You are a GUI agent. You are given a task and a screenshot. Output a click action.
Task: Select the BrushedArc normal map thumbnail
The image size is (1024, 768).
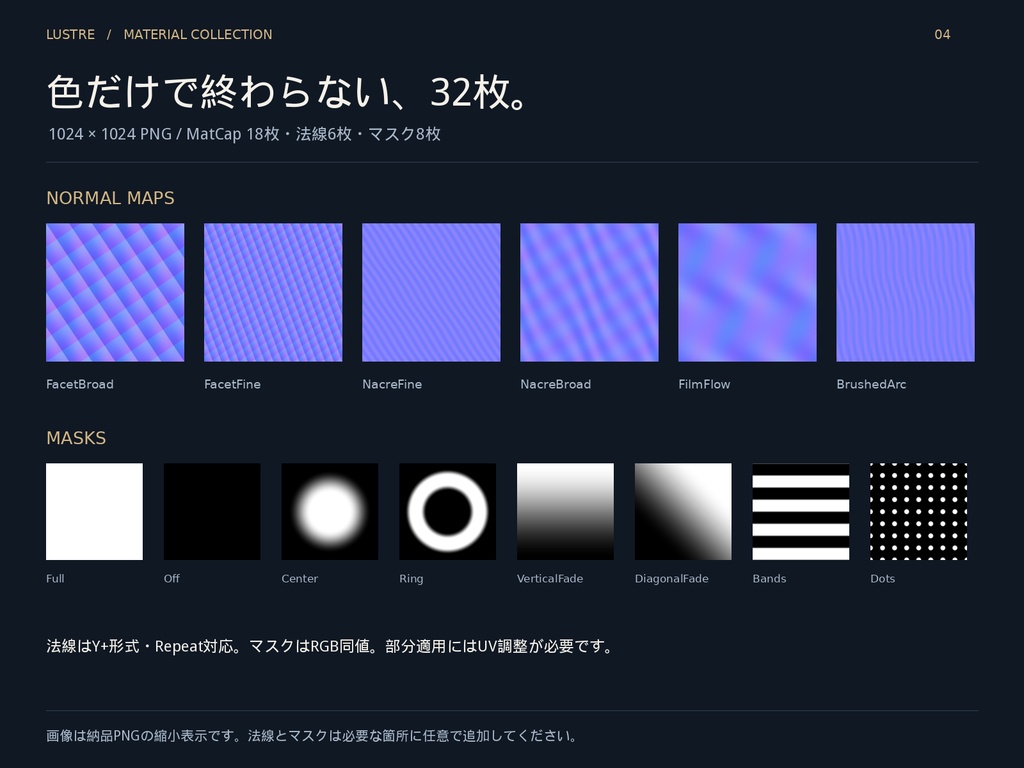[905, 293]
